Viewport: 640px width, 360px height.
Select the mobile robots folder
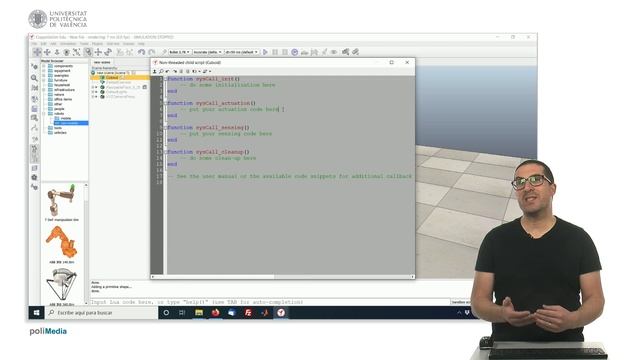(66, 118)
